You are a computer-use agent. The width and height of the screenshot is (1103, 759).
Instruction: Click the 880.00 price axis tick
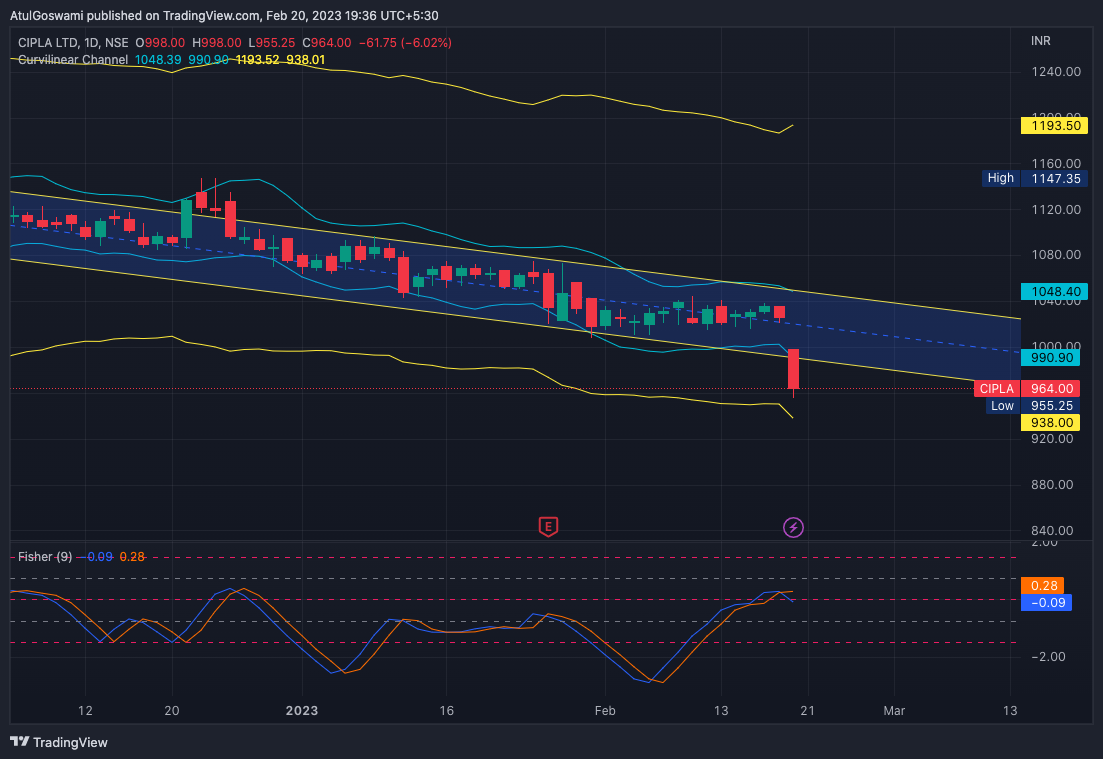click(1052, 485)
